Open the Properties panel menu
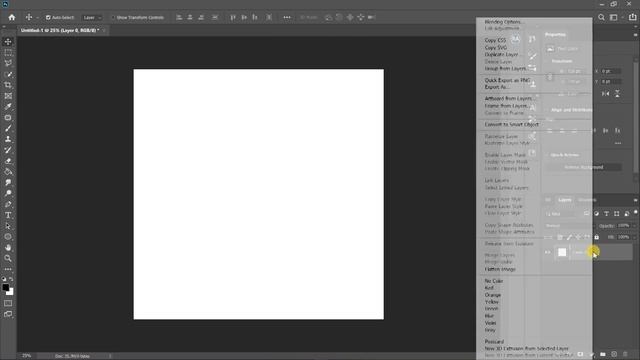This screenshot has width=640, height=360. (636, 35)
